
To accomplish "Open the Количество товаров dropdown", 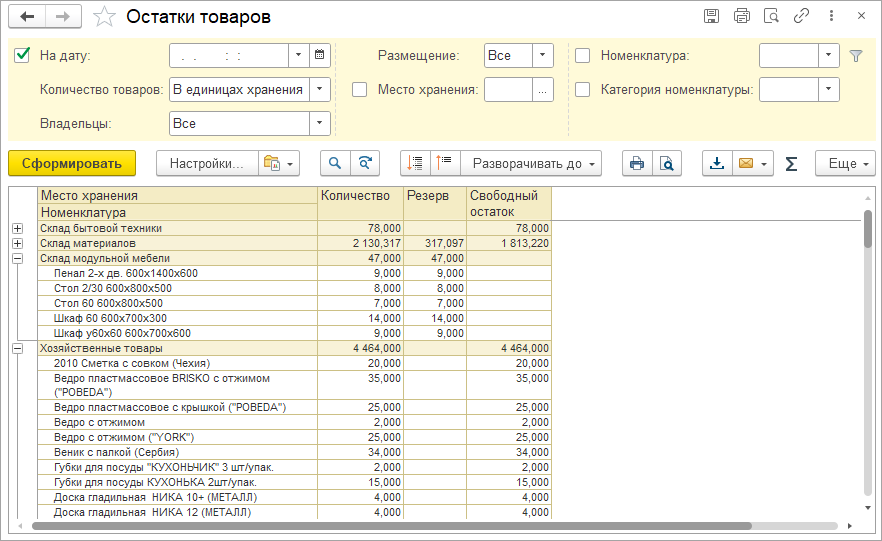I will click(x=319, y=90).
